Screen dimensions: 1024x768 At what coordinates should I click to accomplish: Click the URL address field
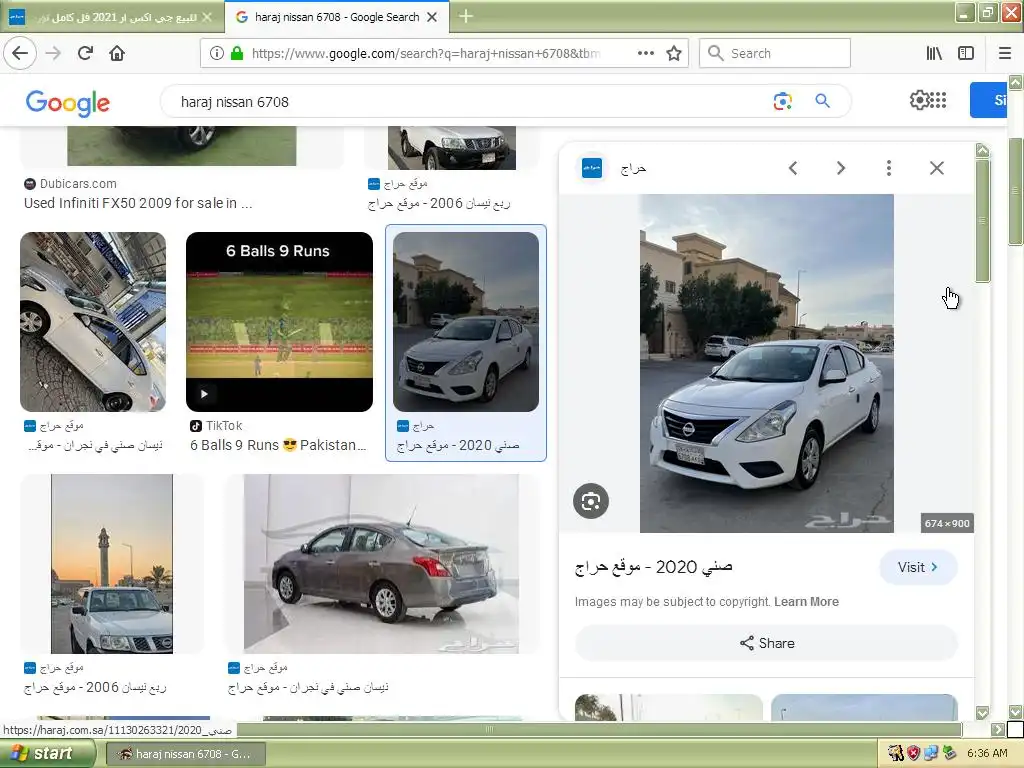424,53
